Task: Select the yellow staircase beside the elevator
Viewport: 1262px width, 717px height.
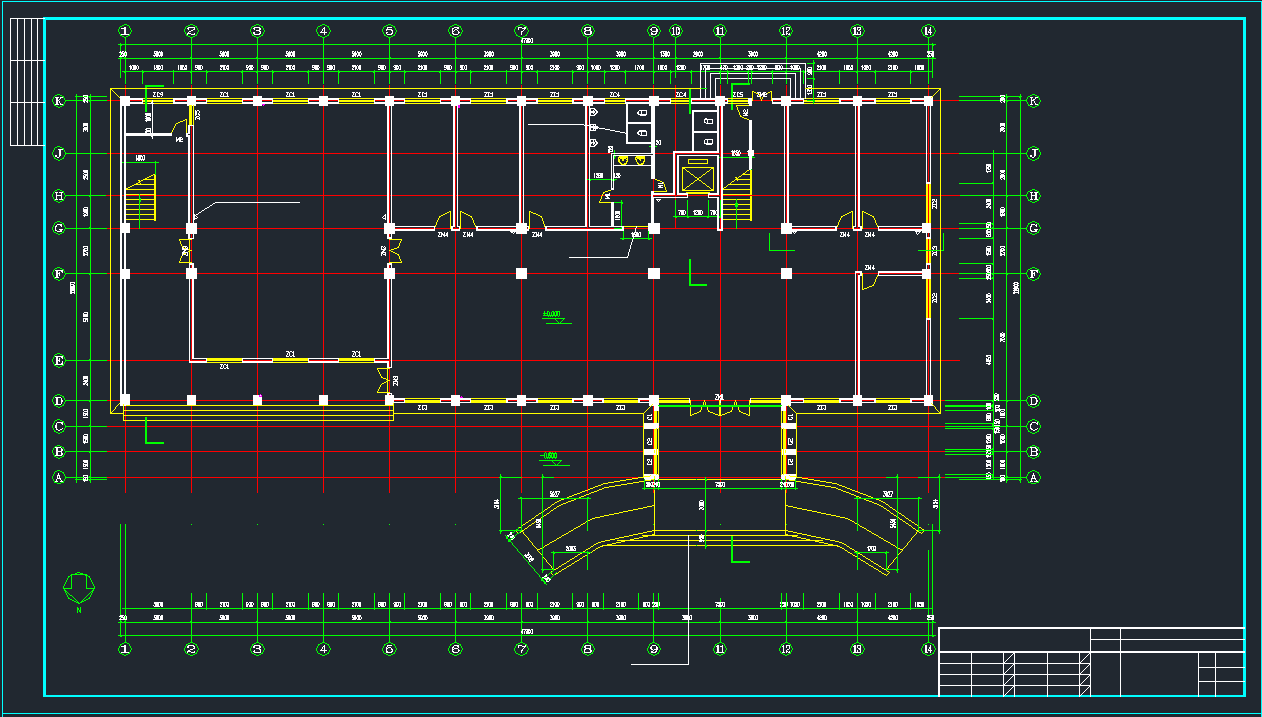Action: (x=738, y=195)
